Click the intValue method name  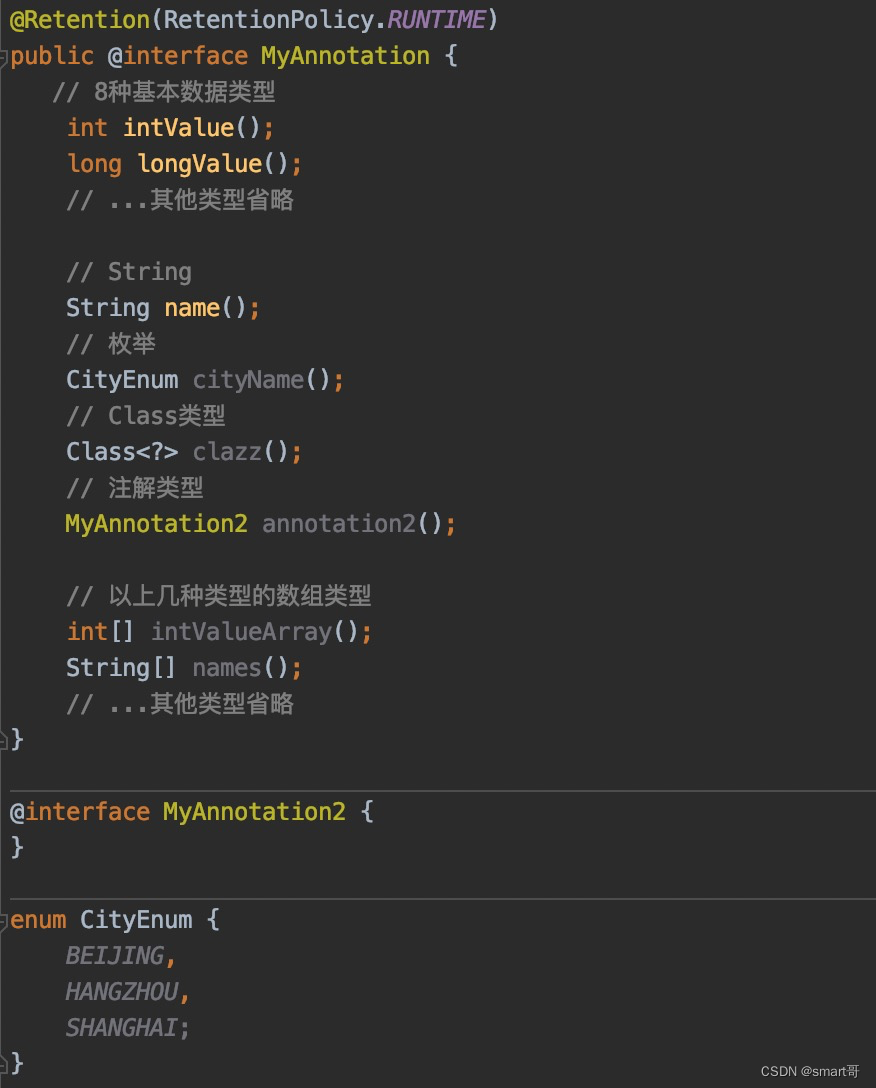pos(178,128)
